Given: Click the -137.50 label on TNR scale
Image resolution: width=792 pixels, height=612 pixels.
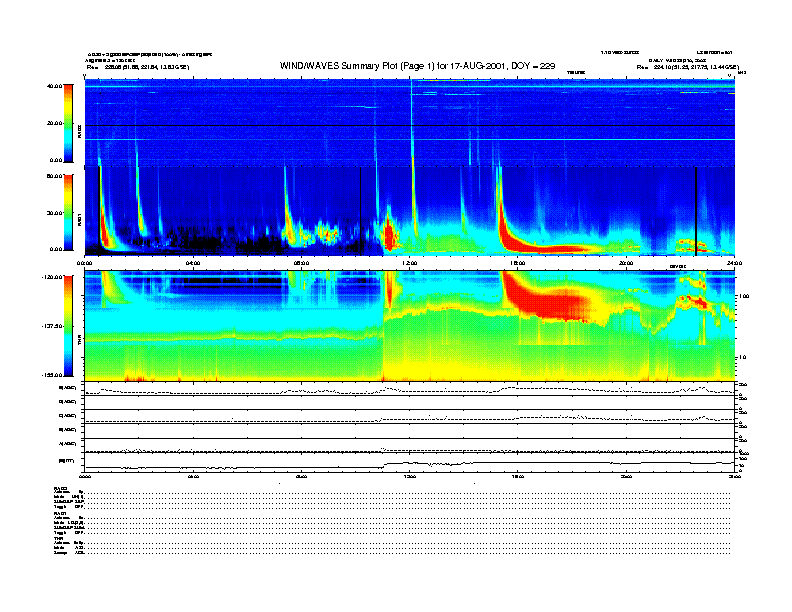Looking at the screenshot, I should tap(52, 326).
